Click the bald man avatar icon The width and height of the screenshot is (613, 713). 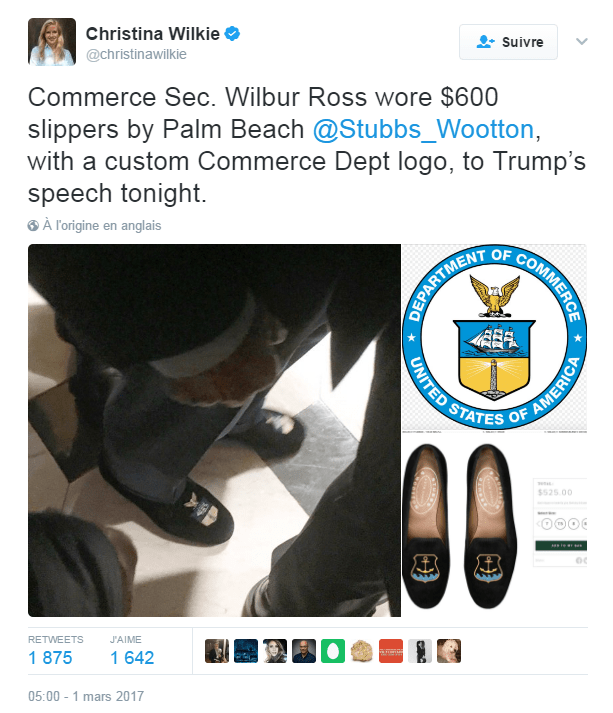(304, 651)
